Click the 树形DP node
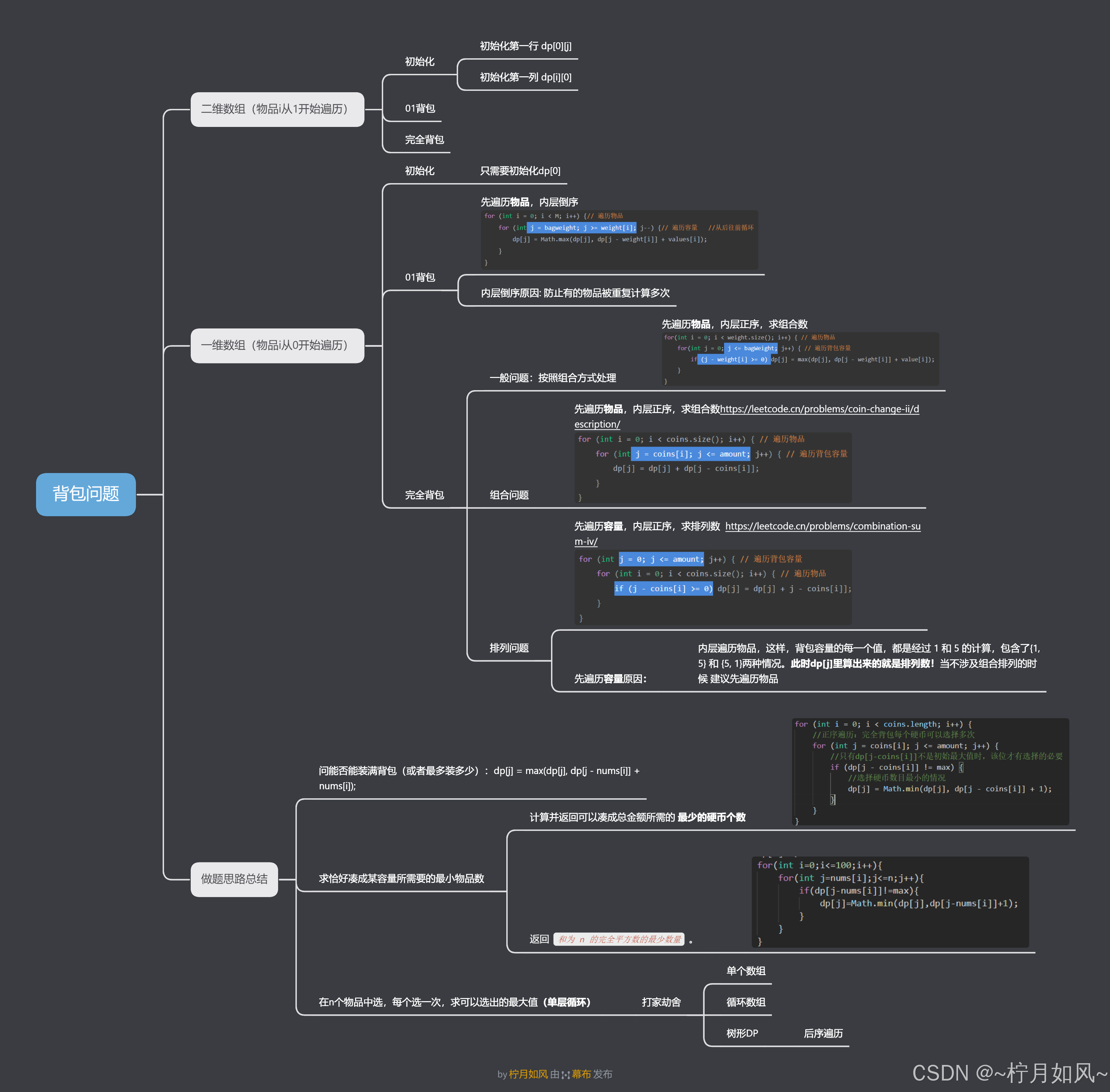This screenshot has width=1110, height=1092. 742,1033
